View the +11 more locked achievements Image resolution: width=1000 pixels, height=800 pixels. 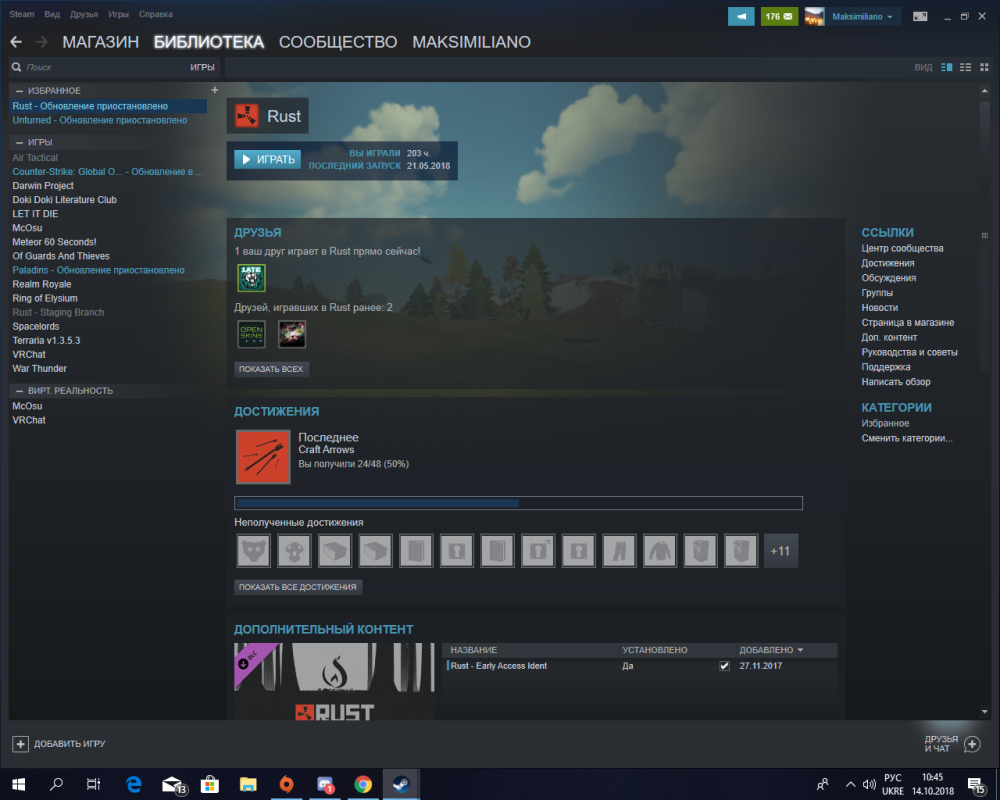[780, 551]
